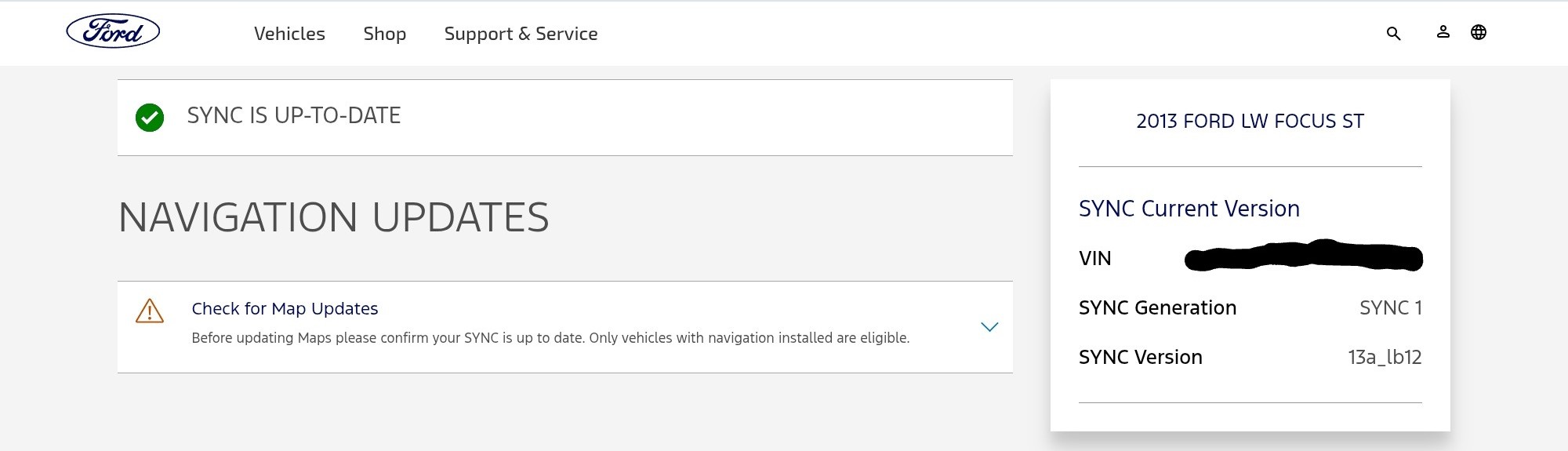The height and width of the screenshot is (451, 1568).
Task: Open the Vehicles menu
Action: [x=289, y=34]
